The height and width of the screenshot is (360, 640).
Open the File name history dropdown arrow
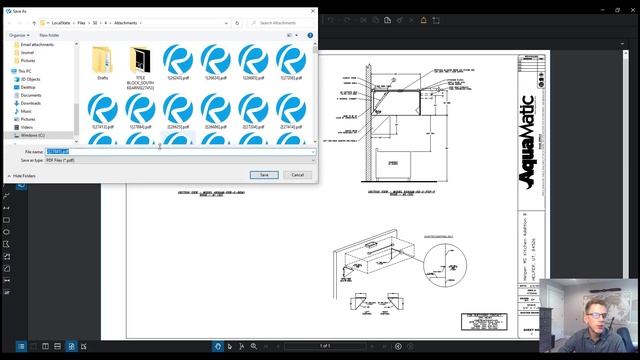click(313, 152)
